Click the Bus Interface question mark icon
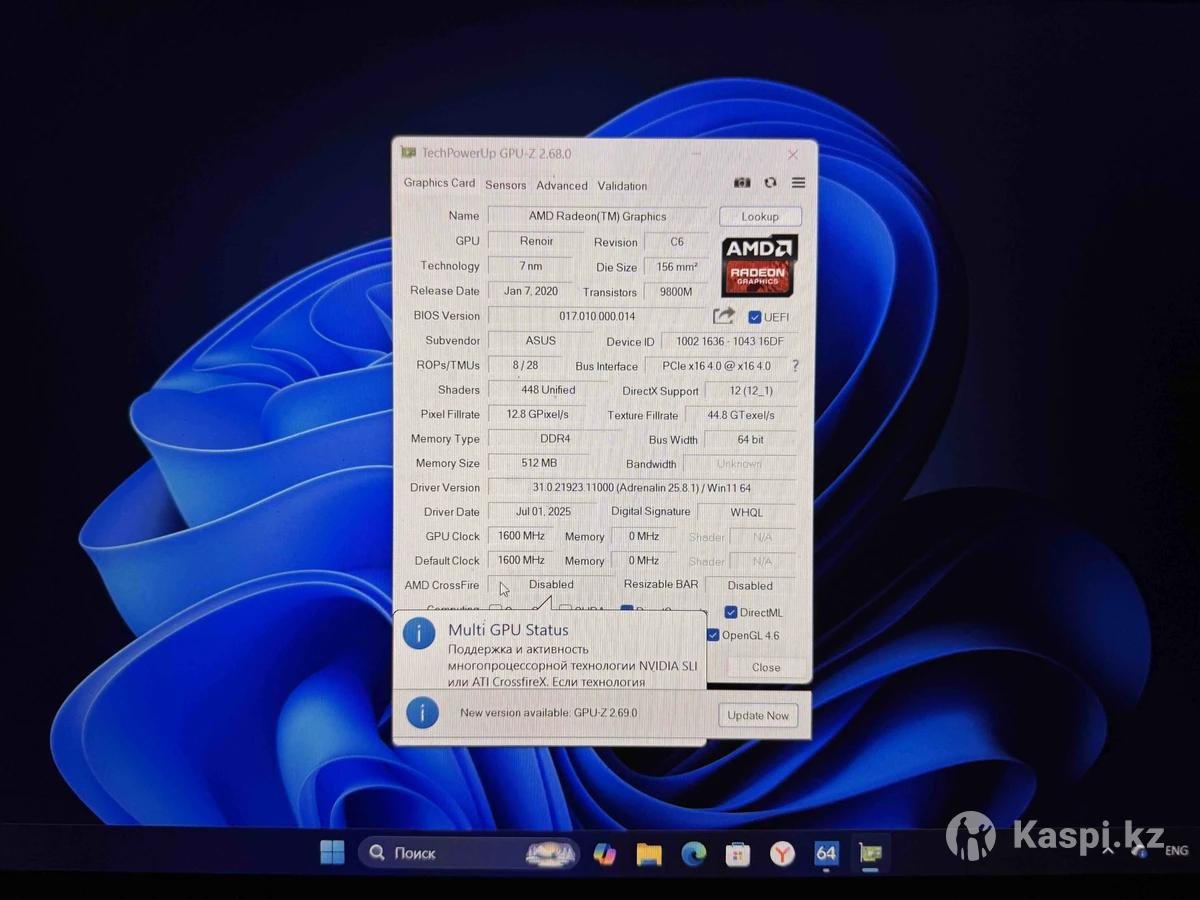The width and height of the screenshot is (1200, 900). pos(796,366)
